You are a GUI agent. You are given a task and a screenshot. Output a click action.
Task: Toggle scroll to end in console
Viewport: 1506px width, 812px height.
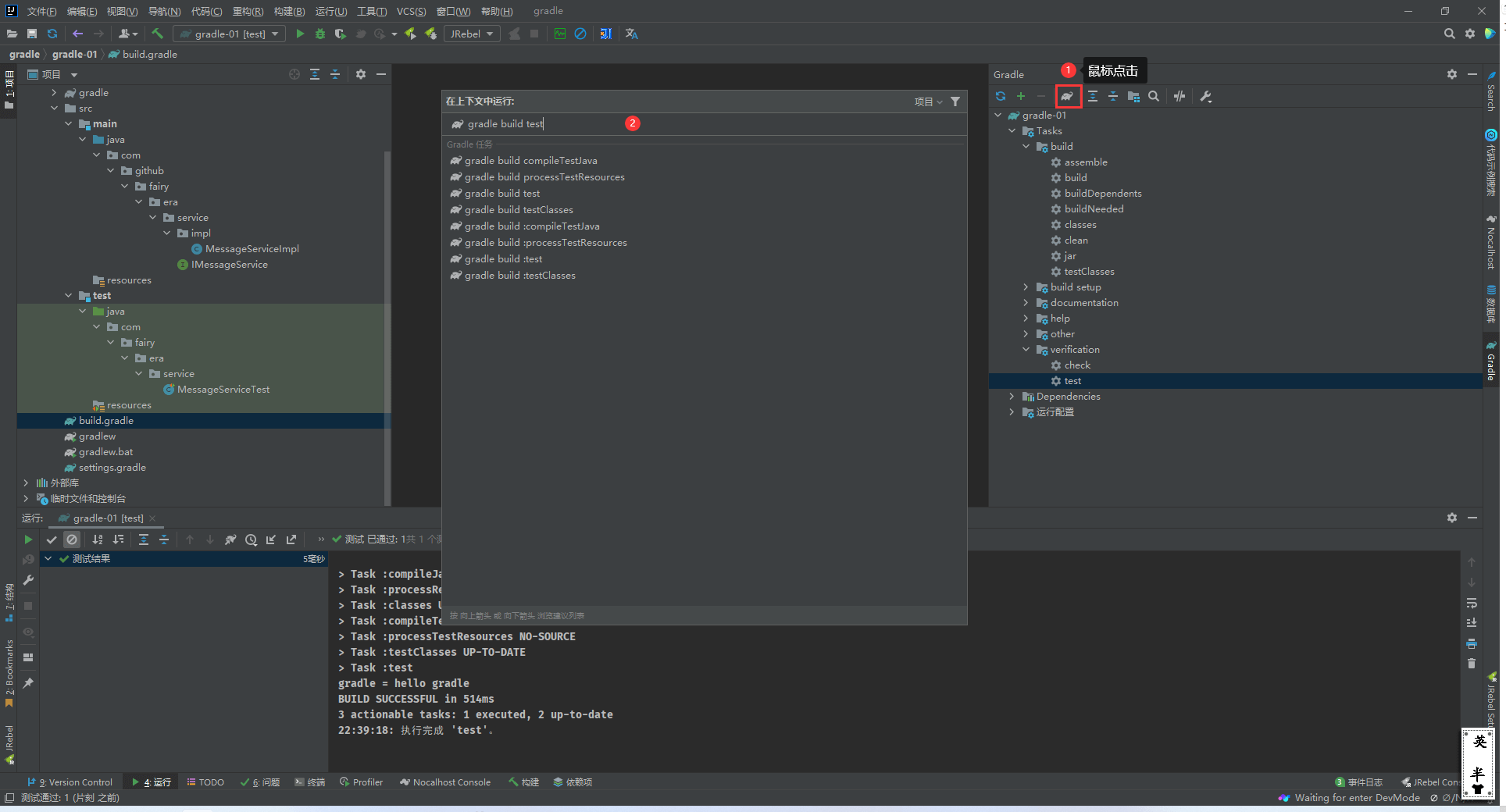[x=1472, y=623]
